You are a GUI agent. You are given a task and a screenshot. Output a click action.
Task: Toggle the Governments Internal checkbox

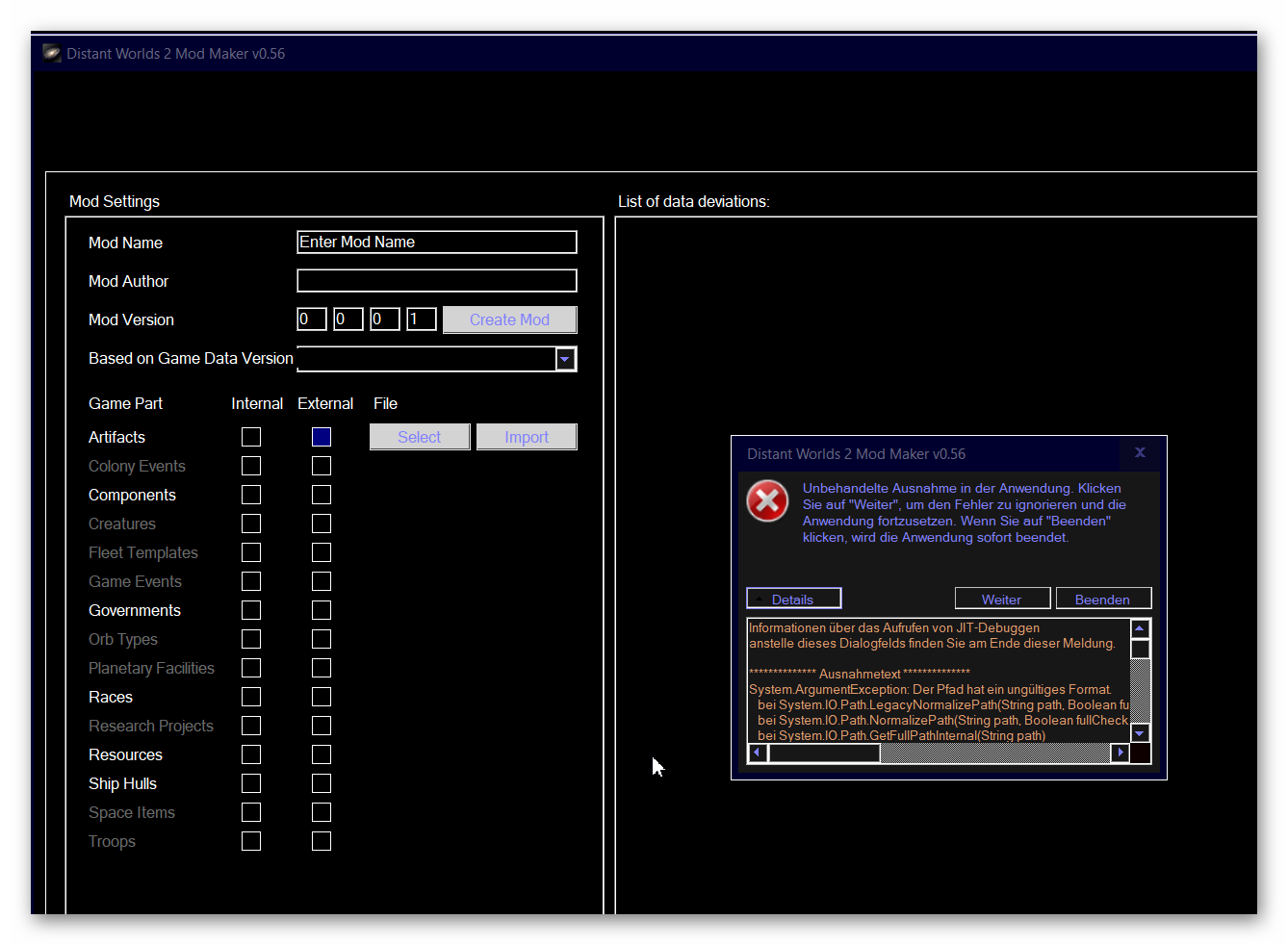point(251,610)
